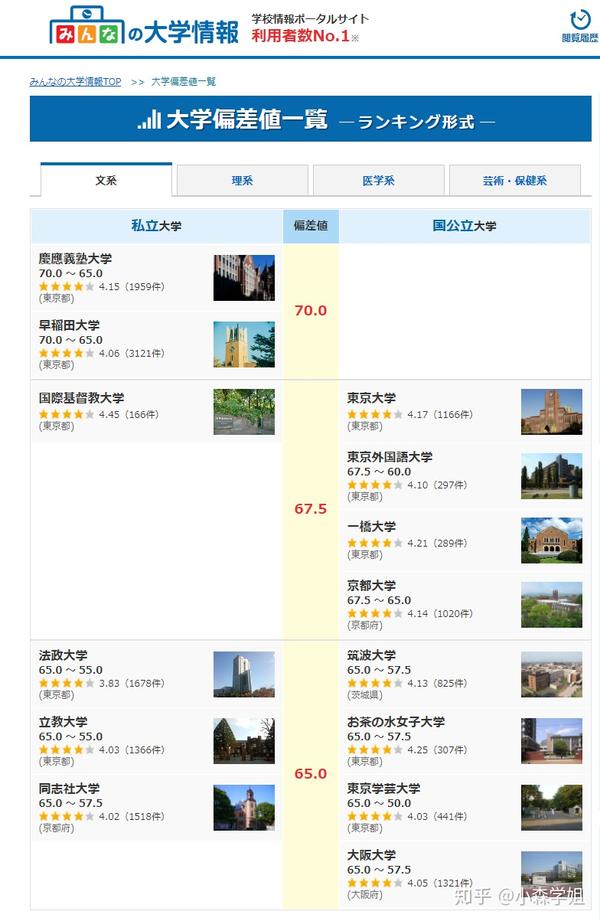
Task: Click the 私立大学 column header
Action: [156, 226]
